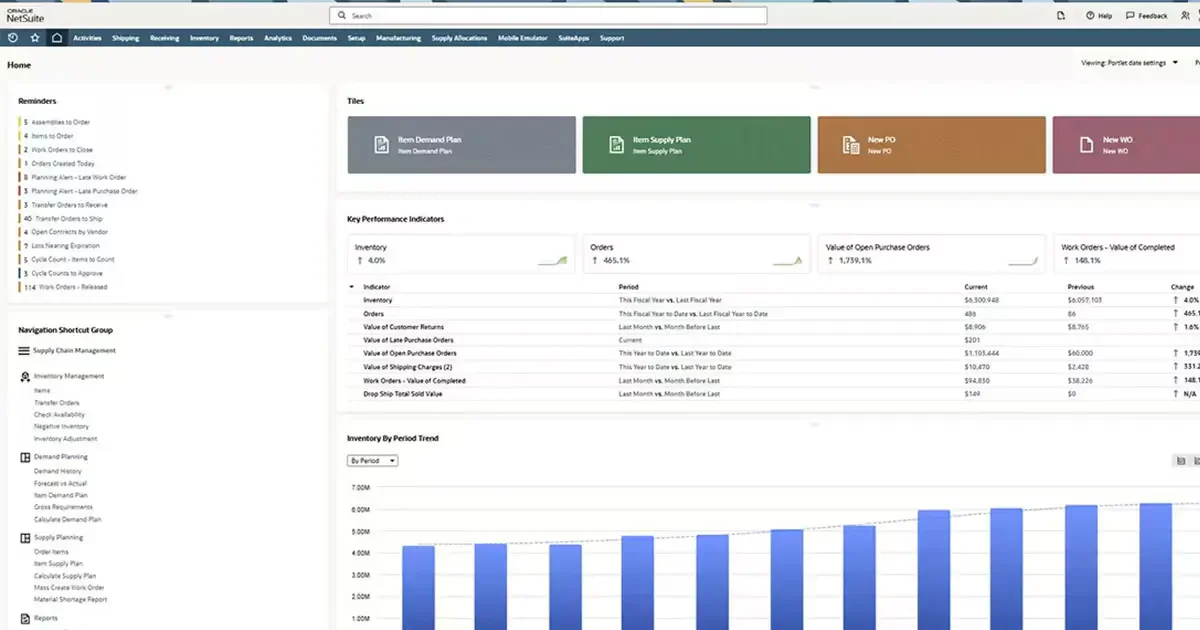Open the Receiving menu
The height and width of the screenshot is (630, 1200).
pos(165,38)
